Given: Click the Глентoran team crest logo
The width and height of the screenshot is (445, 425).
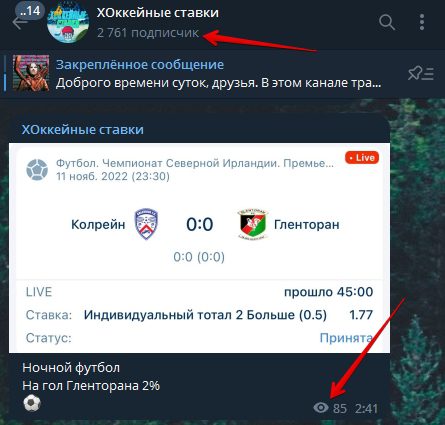Looking at the screenshot, I should point(253,224).
